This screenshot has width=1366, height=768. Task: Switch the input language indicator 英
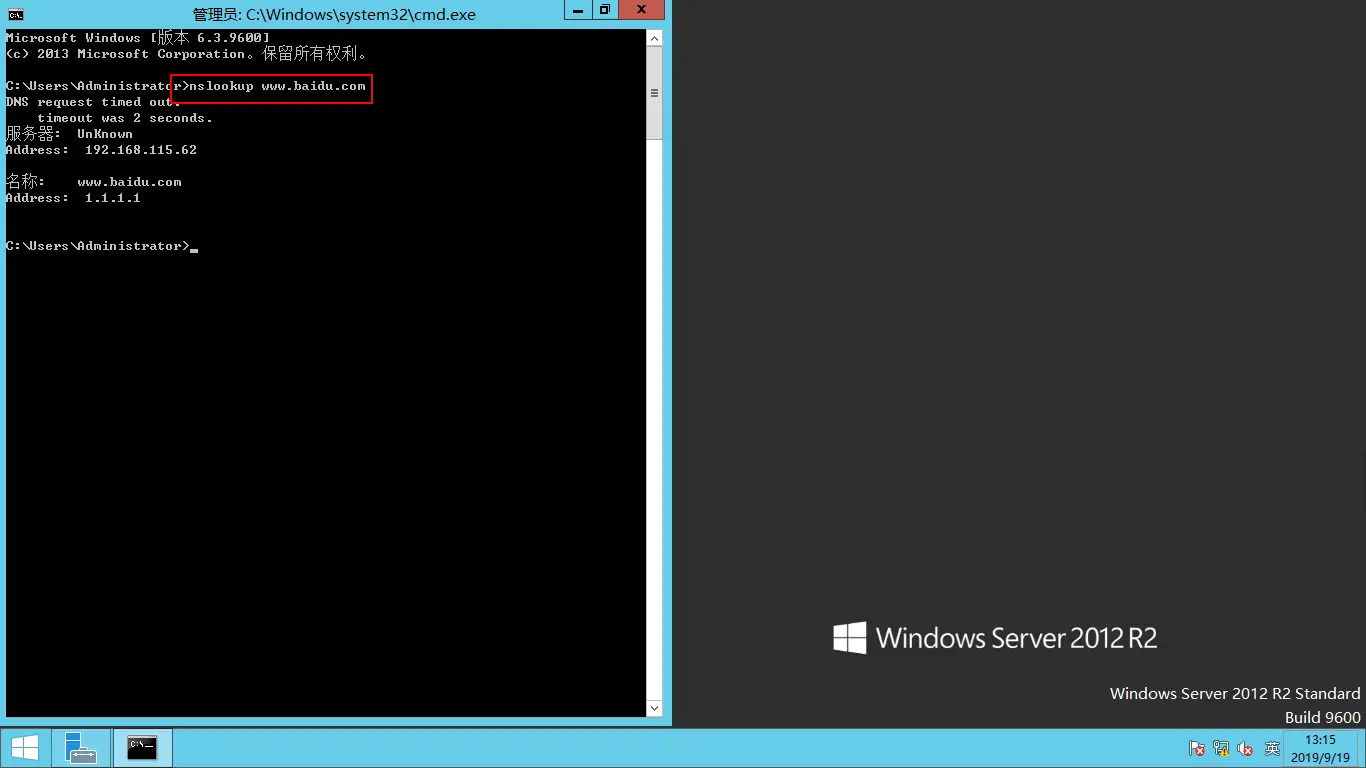(x=1272, y=748)
